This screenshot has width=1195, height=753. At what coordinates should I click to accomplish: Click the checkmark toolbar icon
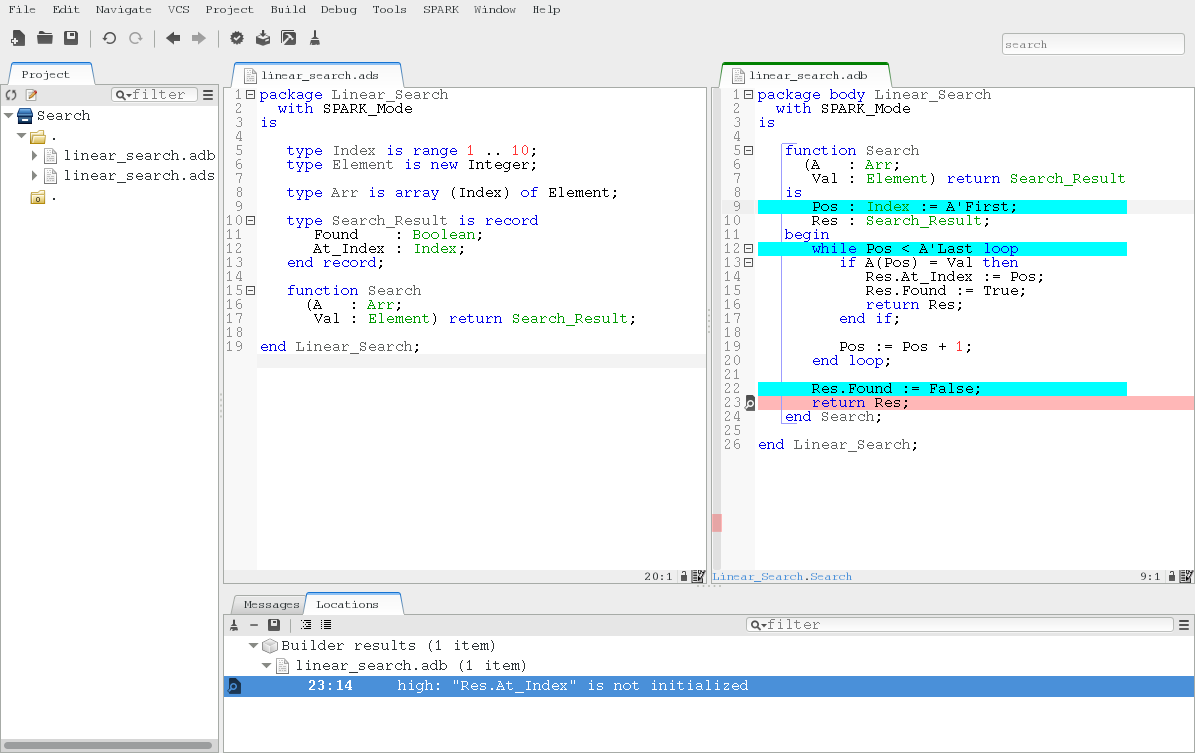pos(237,38)
